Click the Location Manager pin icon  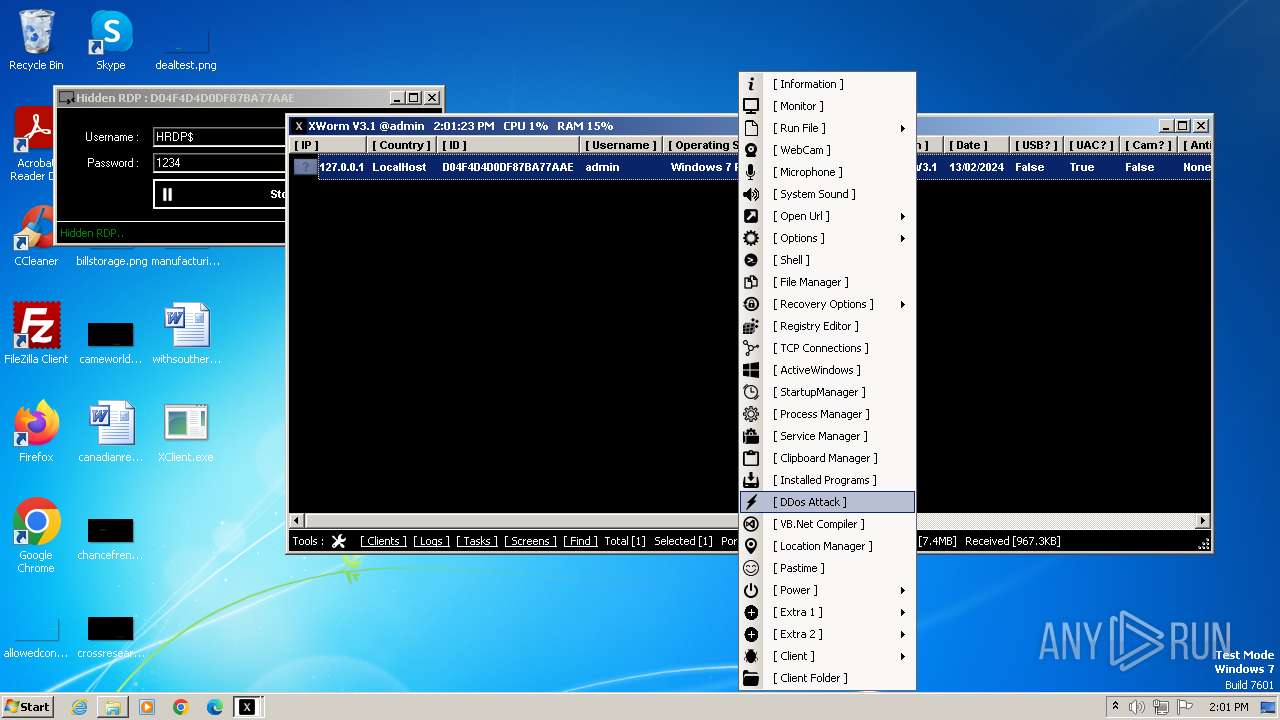[751, 546]
